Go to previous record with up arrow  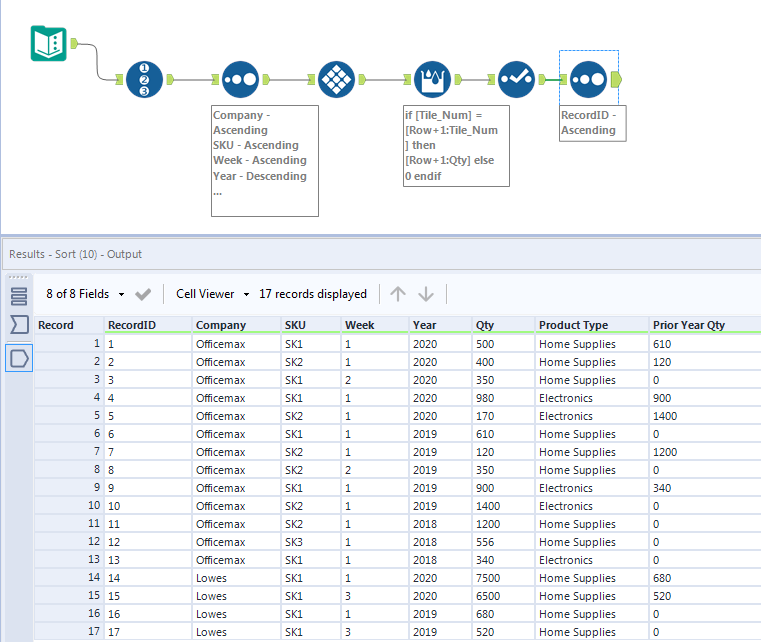click(x=398, y=294)
